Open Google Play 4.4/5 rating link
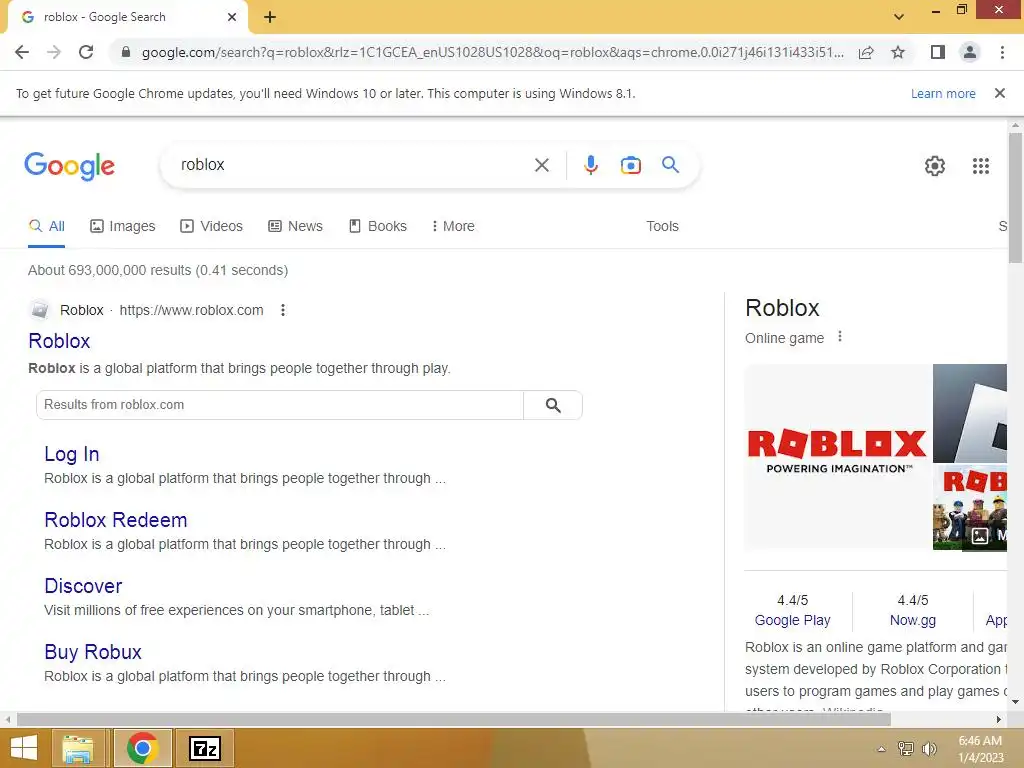1024x768 pixels. click(792, 620)
